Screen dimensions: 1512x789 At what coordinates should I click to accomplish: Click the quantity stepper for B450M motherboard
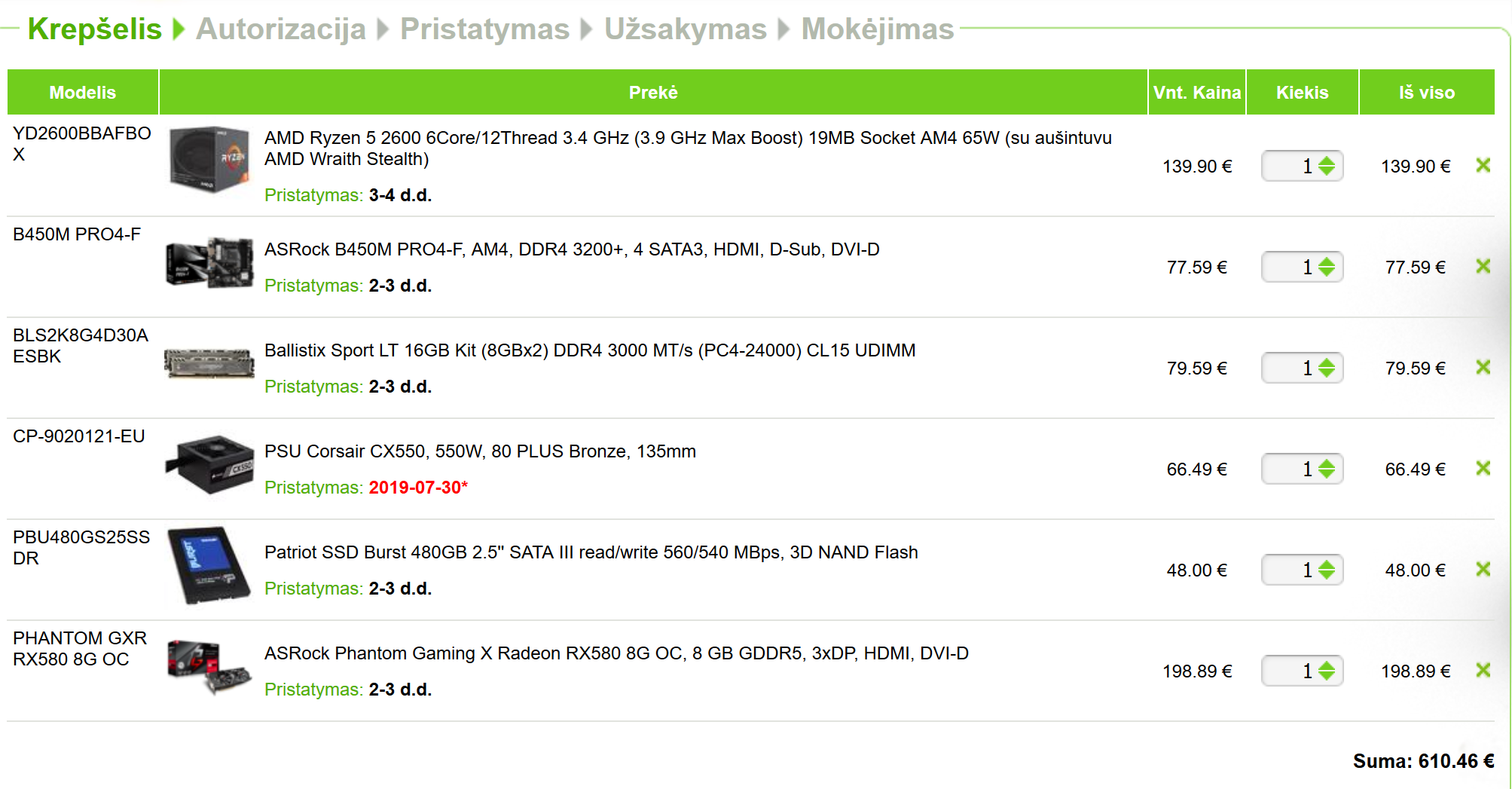click(1327, 267)
